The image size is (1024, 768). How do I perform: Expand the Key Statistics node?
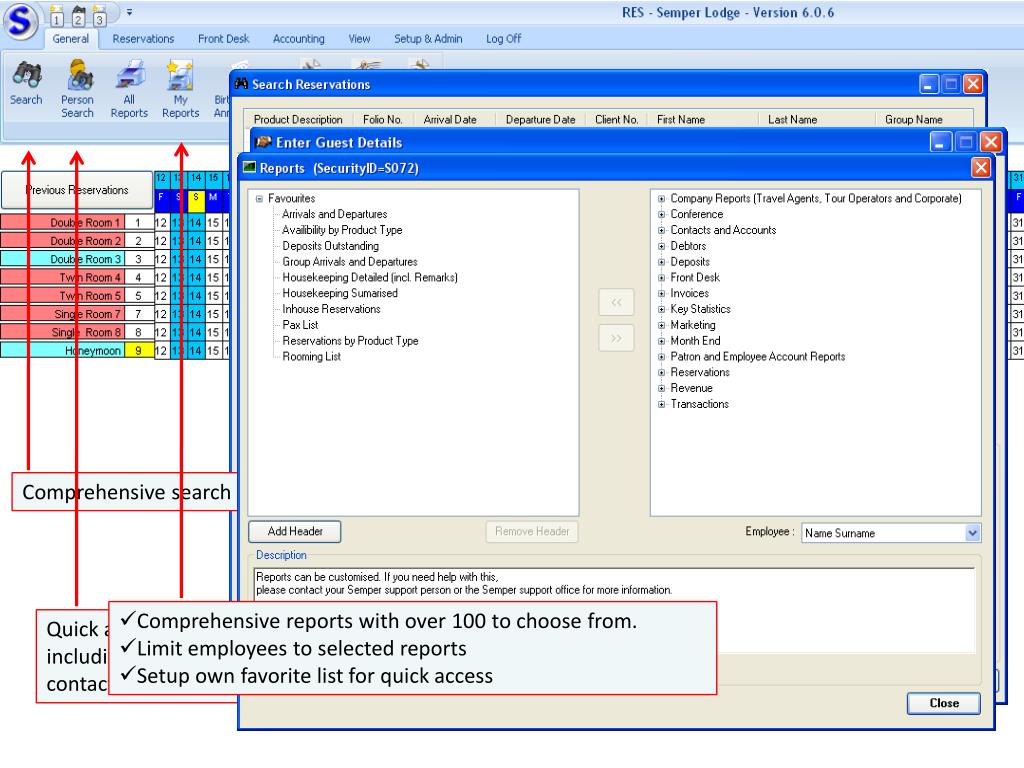662,309
